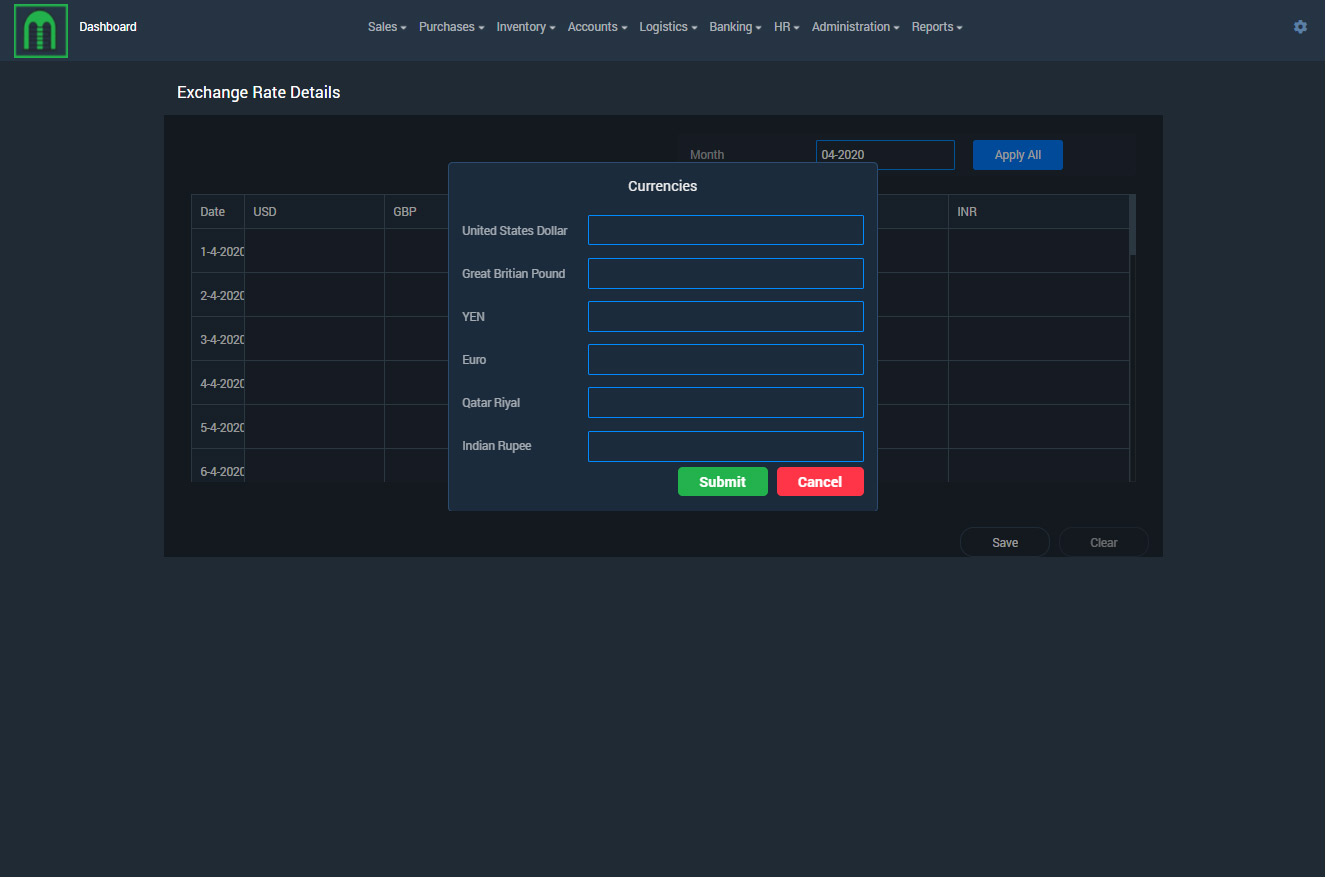Click the 3-4-2020 date cell
This screenshot has height=879, width=1326.
[218, 339]
